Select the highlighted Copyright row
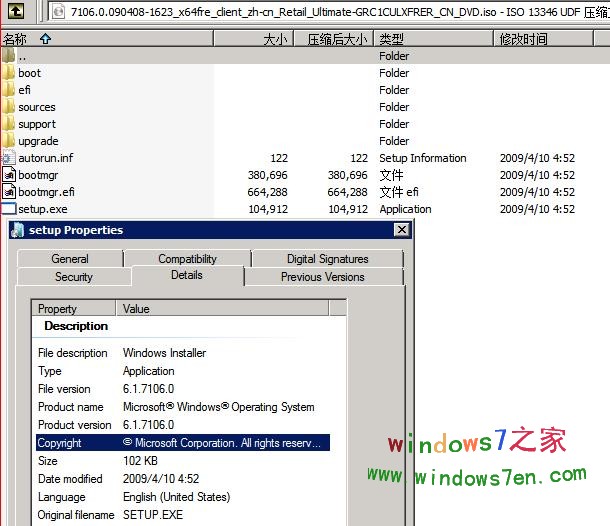 pyautogui.click(x=183, y=443)
